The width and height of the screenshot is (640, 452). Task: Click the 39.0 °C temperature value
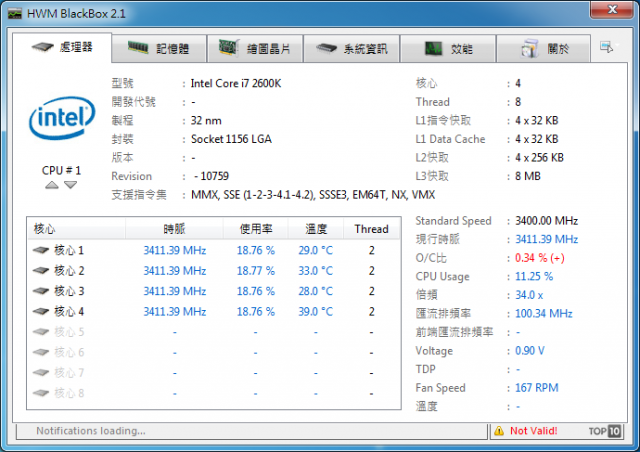(x=316, y=311)
